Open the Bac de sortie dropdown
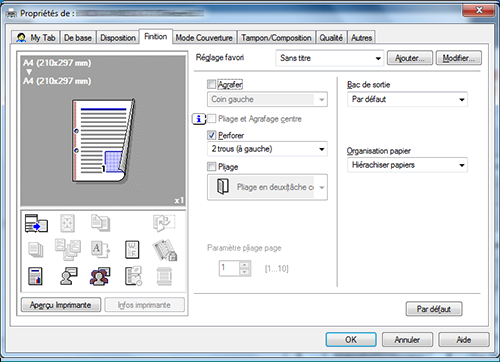The image size is (500, 362). coord(407,99)
